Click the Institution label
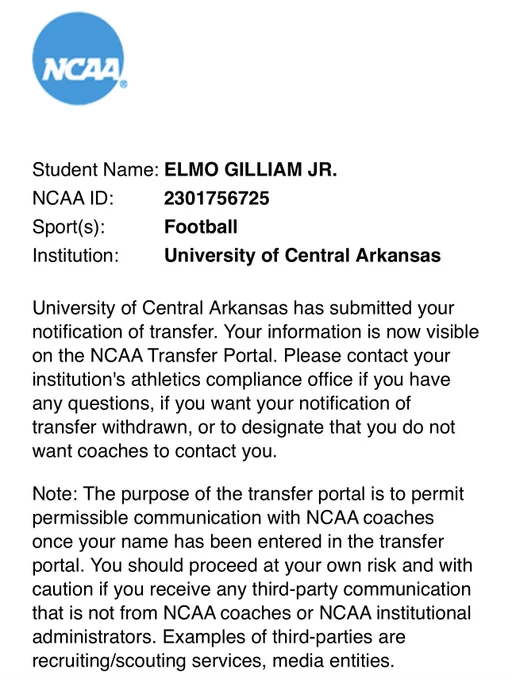Screen dimensions: 512x680 click(75, 255)
